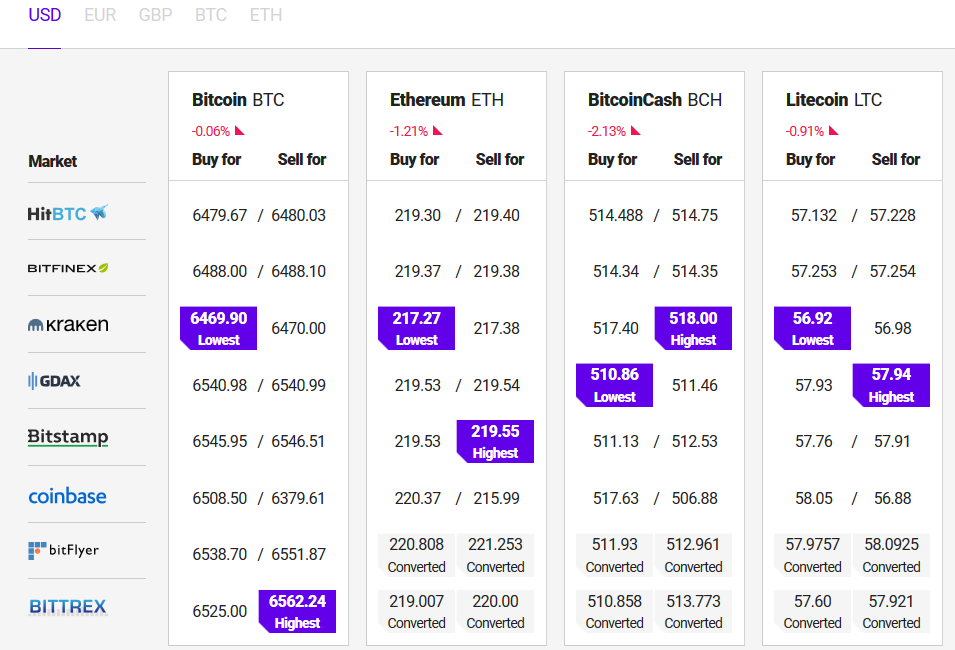955x650 pixels.
Task: Click Coinbase Ethereum buy price 220.37
Action: [418, 498]
